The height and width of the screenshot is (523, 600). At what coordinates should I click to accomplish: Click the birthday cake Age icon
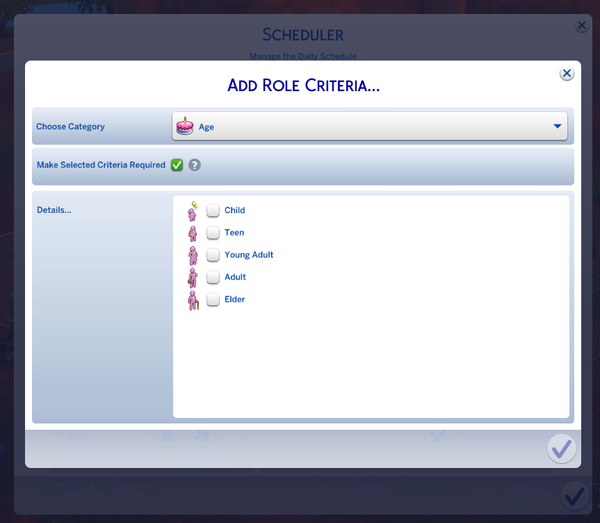tap(184, 127)
